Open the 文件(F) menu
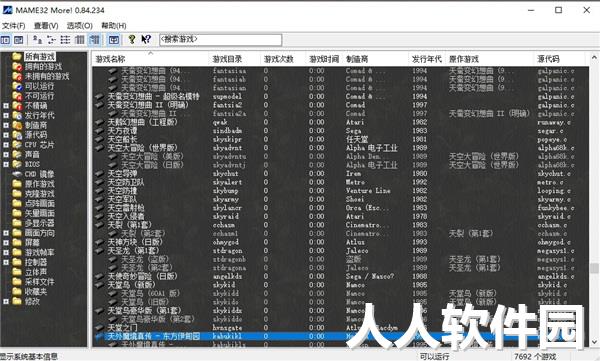 13,26
